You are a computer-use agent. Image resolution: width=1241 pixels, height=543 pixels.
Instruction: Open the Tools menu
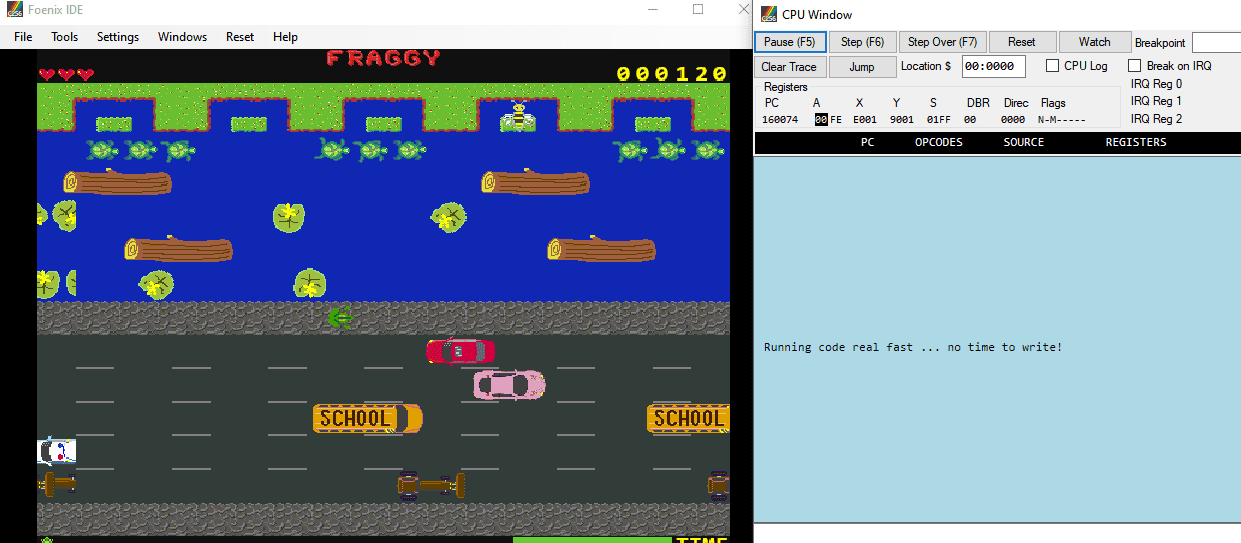click(x=65, y=37)
